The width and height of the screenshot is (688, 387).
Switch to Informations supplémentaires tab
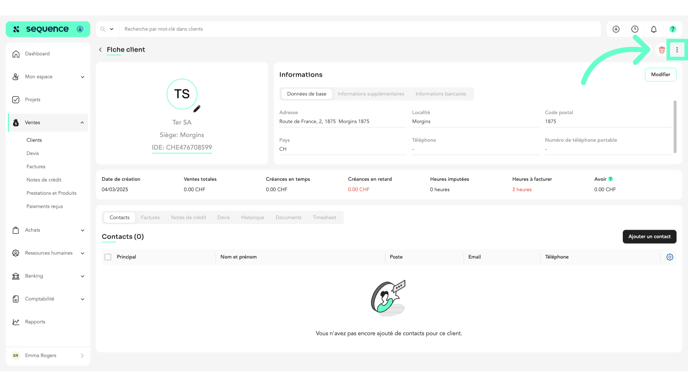(371, 94)
